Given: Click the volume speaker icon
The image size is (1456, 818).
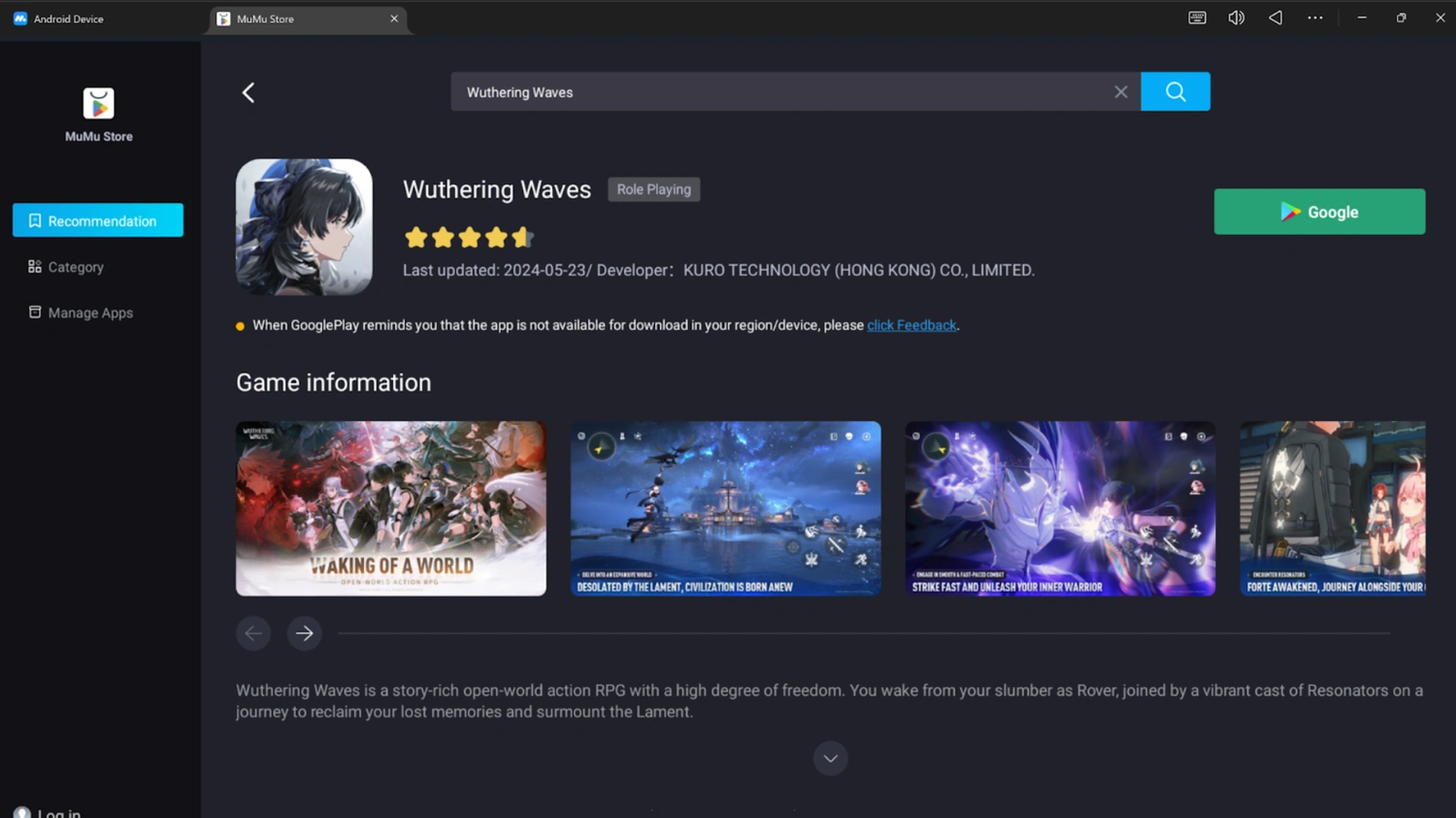Looking at the screenshot, I should tap(1236, 18).
